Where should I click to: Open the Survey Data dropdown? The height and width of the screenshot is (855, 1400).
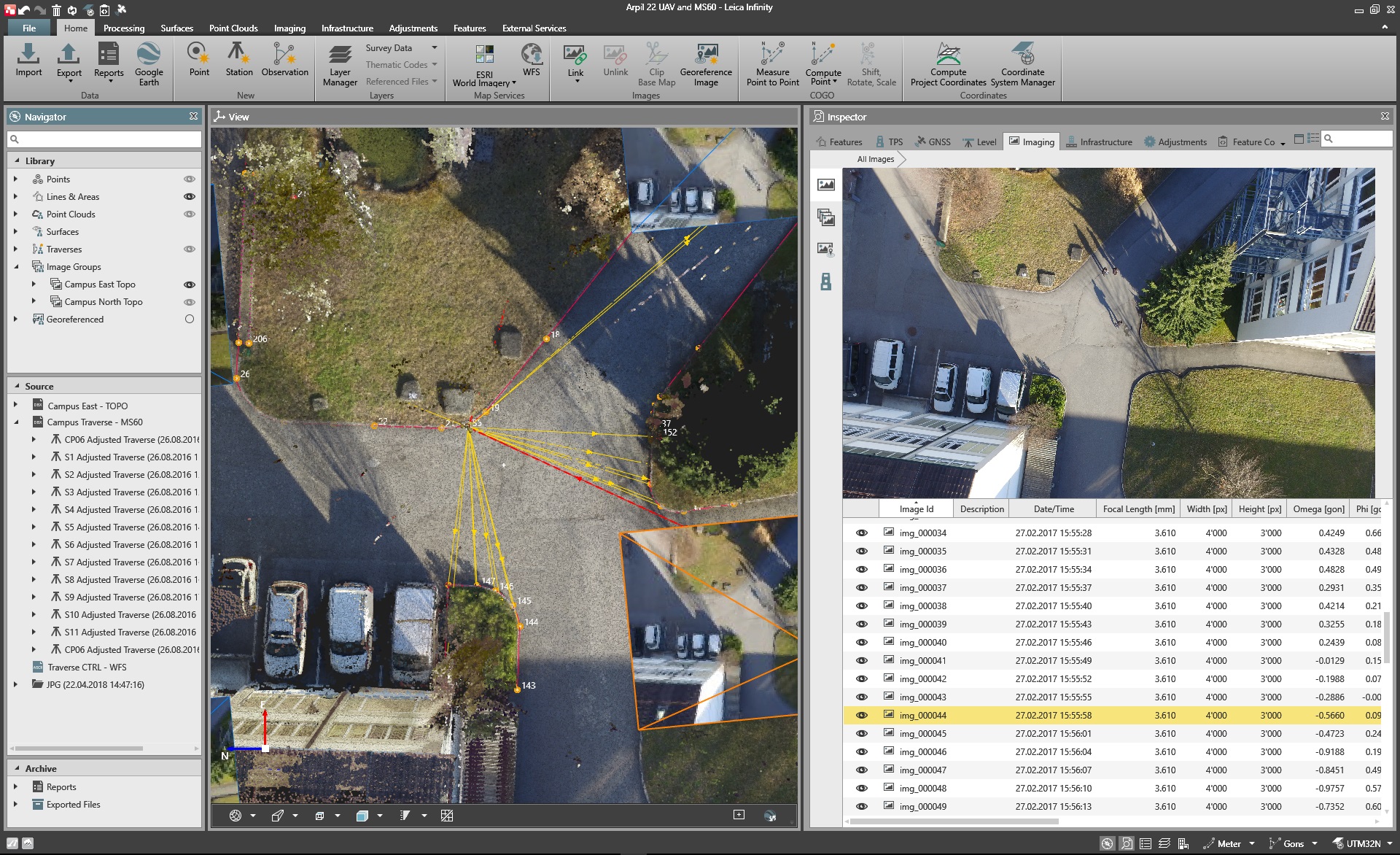coord(434,48)
